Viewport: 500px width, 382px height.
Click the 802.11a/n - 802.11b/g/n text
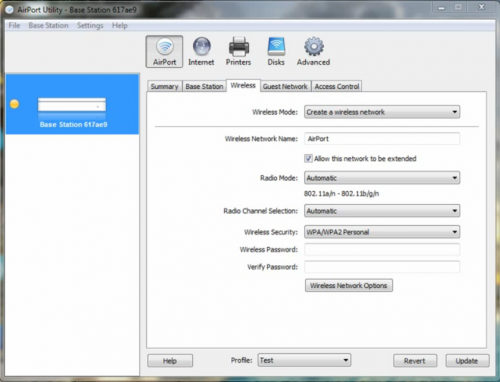[341, 194]
